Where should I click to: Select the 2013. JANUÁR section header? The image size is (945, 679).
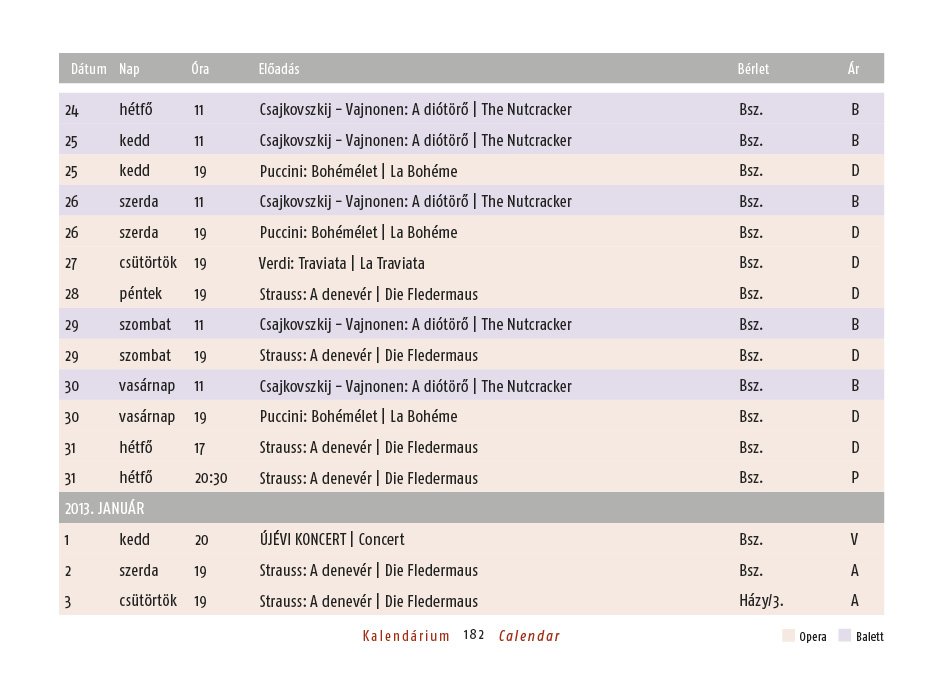[x=105, y=508]
